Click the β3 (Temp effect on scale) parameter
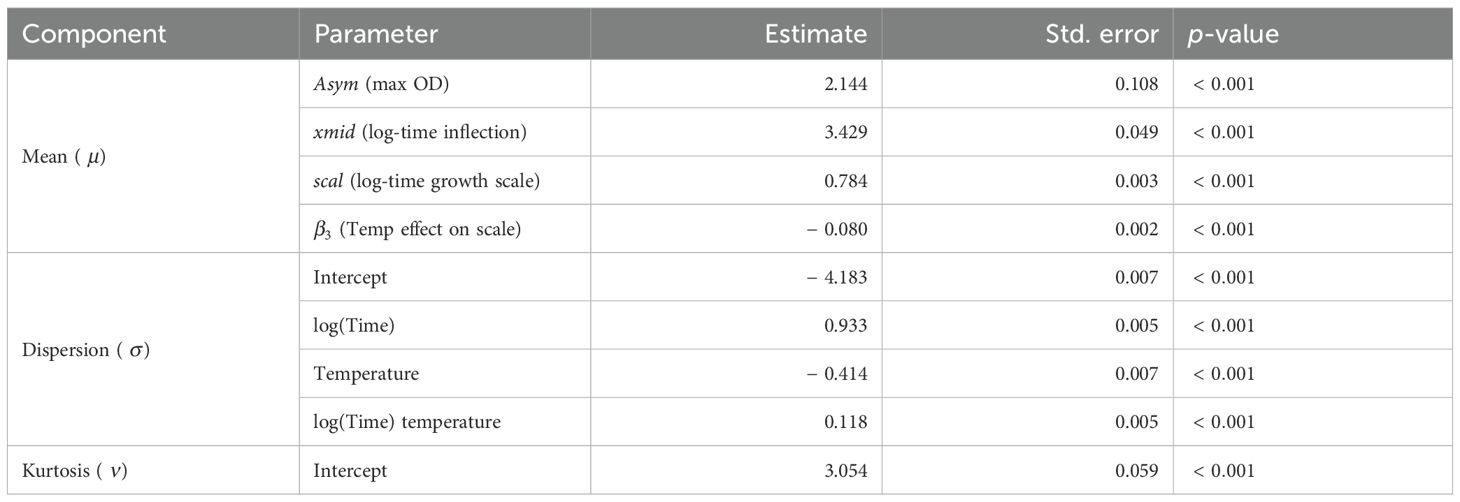Image resolution: width=1460 pixels, height=502 pixels. 414,229
